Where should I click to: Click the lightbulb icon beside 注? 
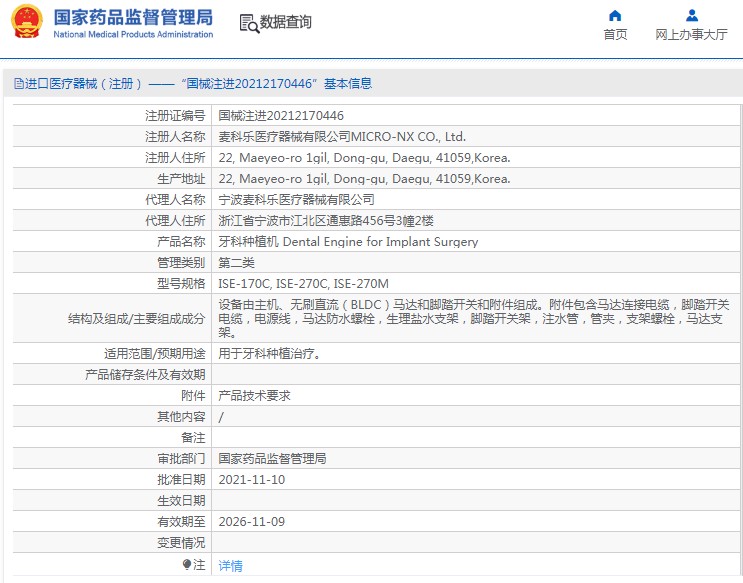click(187, 565)
